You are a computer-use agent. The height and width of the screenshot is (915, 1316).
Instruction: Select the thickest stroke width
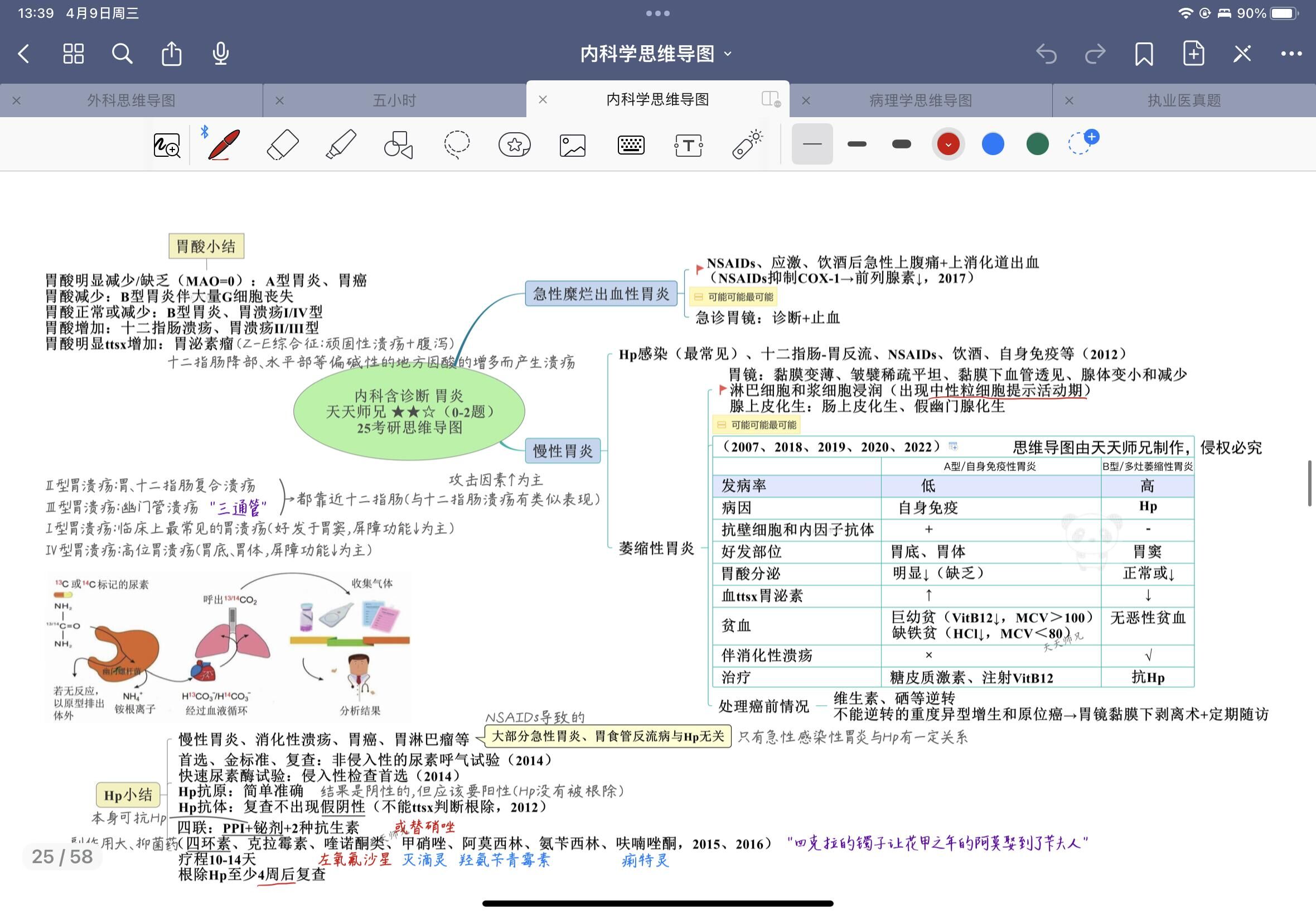[x=901, y=145]
